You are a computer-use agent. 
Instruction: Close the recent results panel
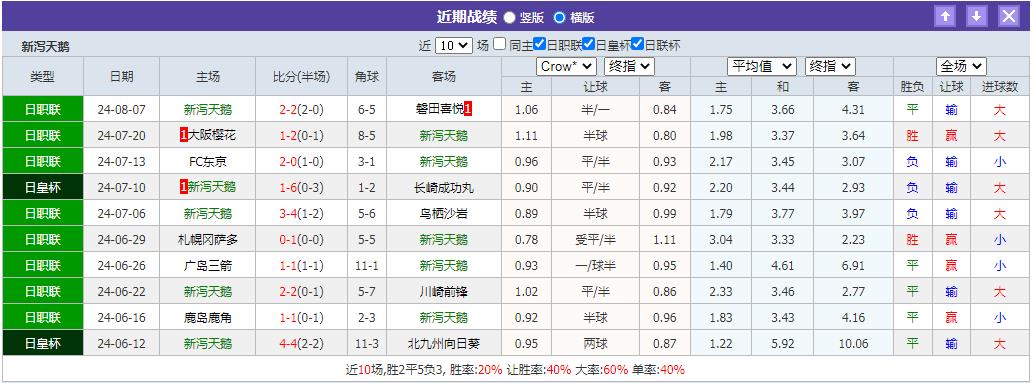(x=1009, y=16)
